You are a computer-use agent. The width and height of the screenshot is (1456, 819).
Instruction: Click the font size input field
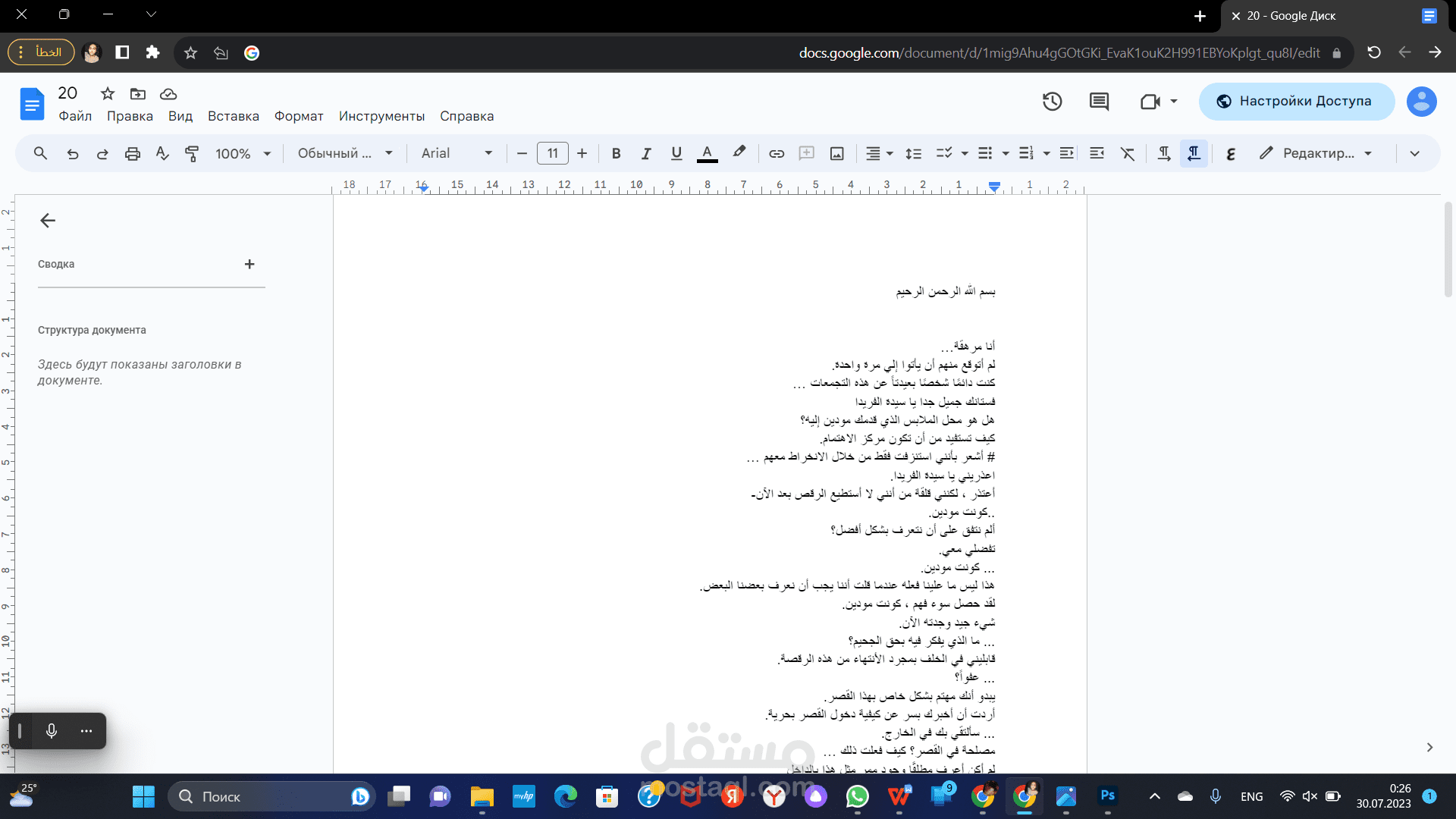552,153
